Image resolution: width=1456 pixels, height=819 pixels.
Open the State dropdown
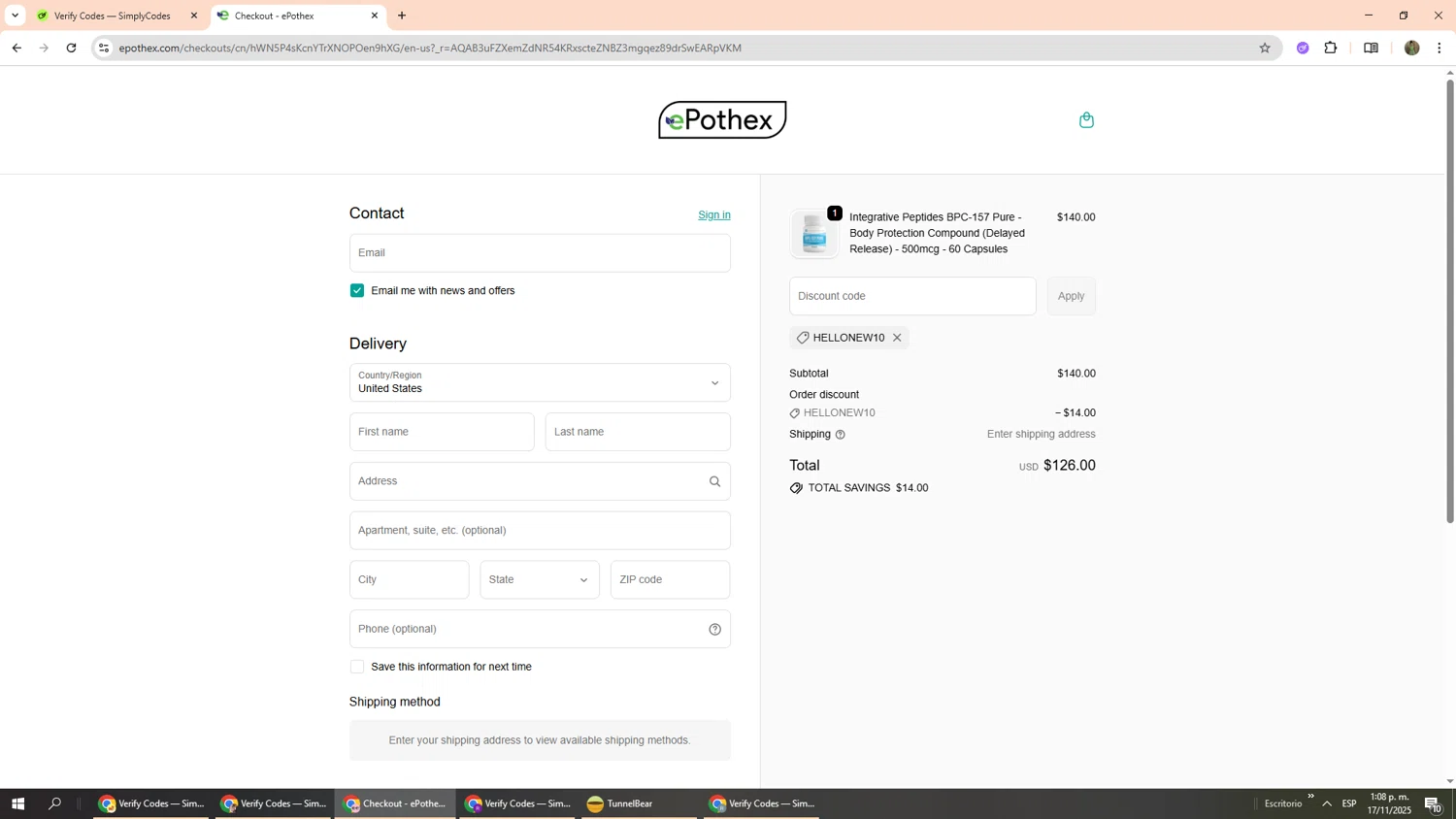tap(540, 580)
